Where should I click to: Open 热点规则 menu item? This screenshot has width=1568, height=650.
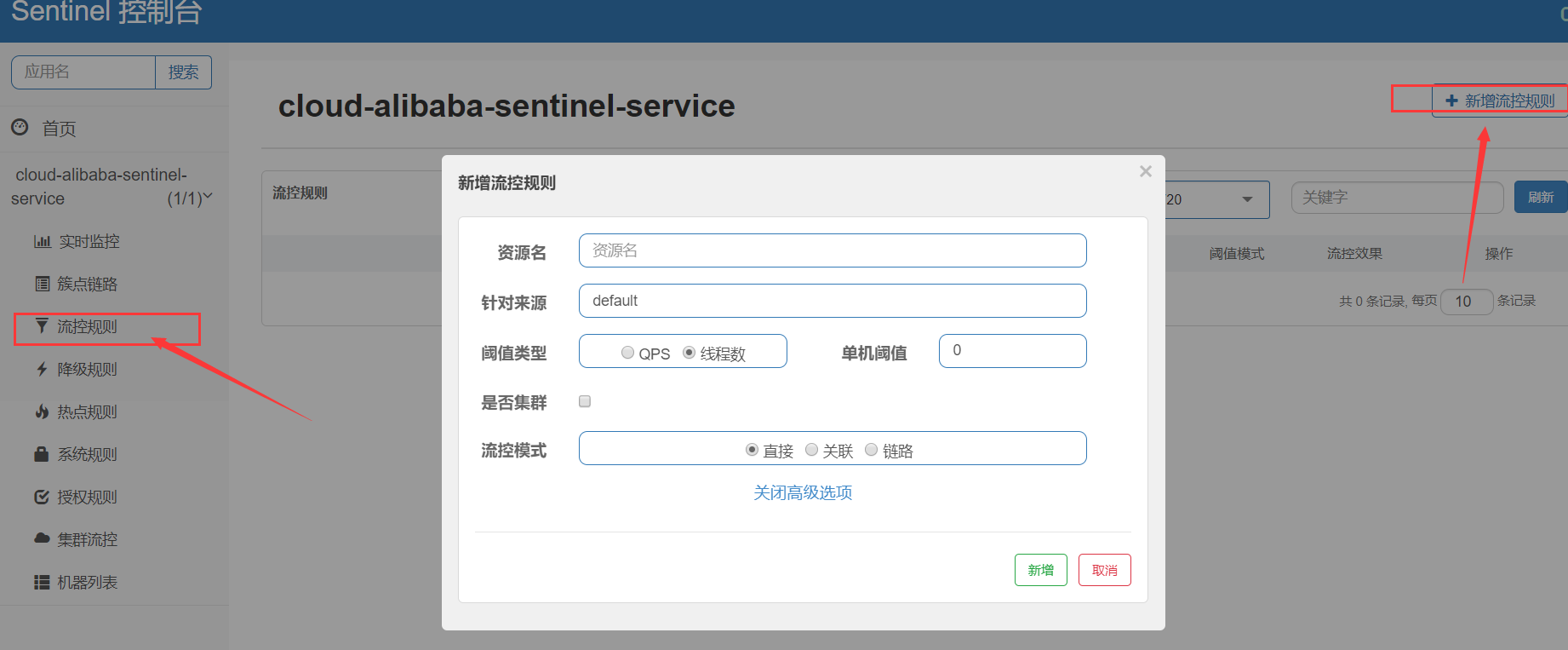[x=87, y=411]
